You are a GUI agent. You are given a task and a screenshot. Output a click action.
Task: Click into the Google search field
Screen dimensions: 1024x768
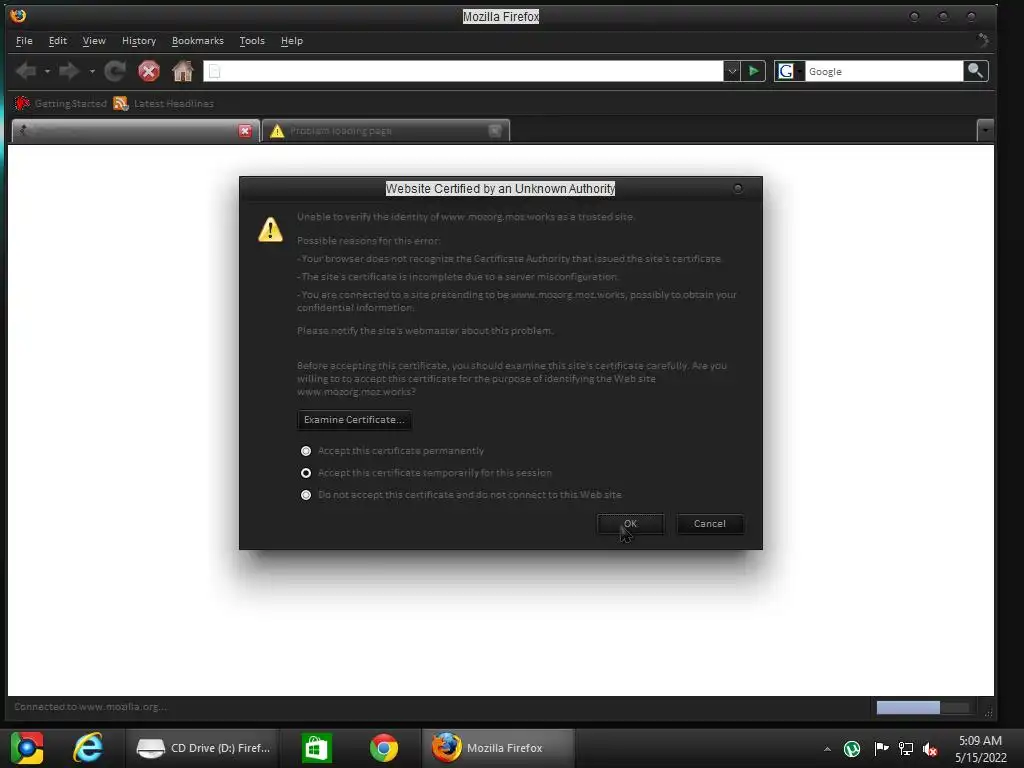884,71
